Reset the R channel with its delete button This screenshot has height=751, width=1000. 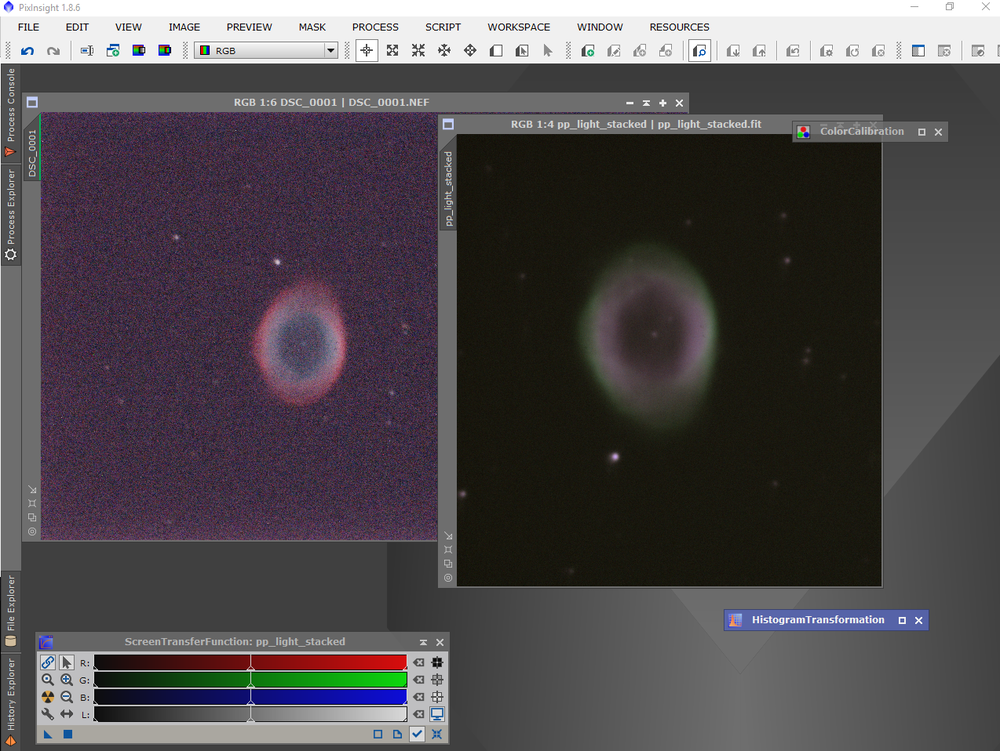pos(419,662)
